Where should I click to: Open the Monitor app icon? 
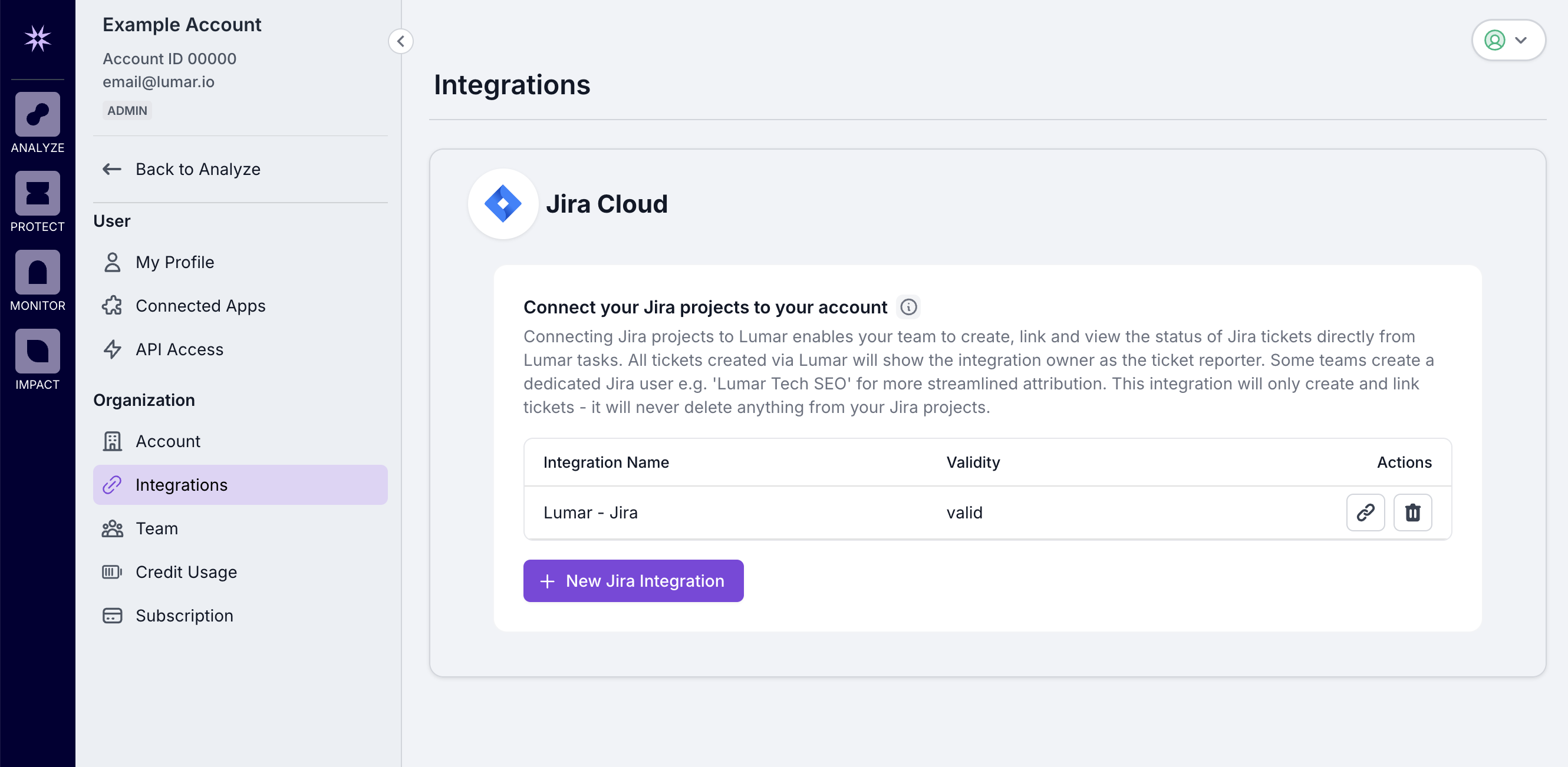[x=37, y=273]
